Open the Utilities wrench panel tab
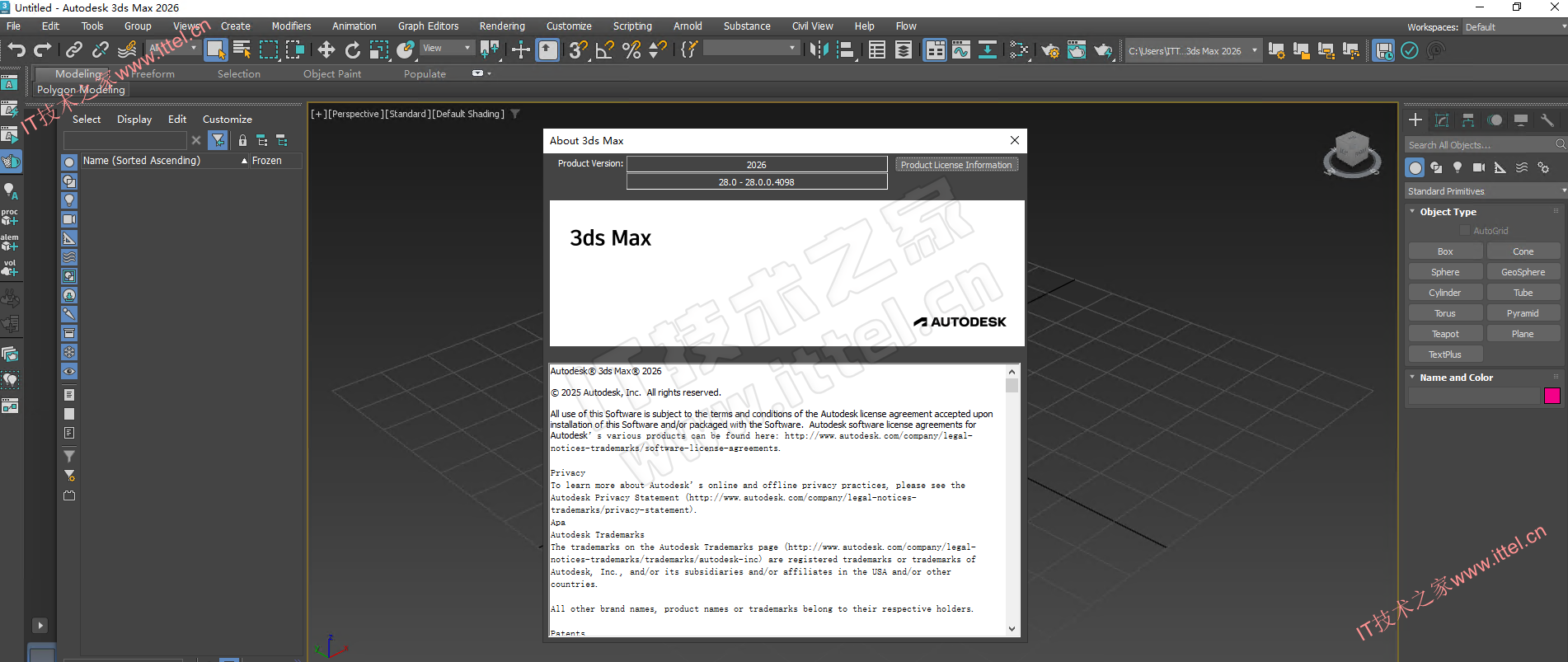The image size is (1568, 662). point(1547,120)
